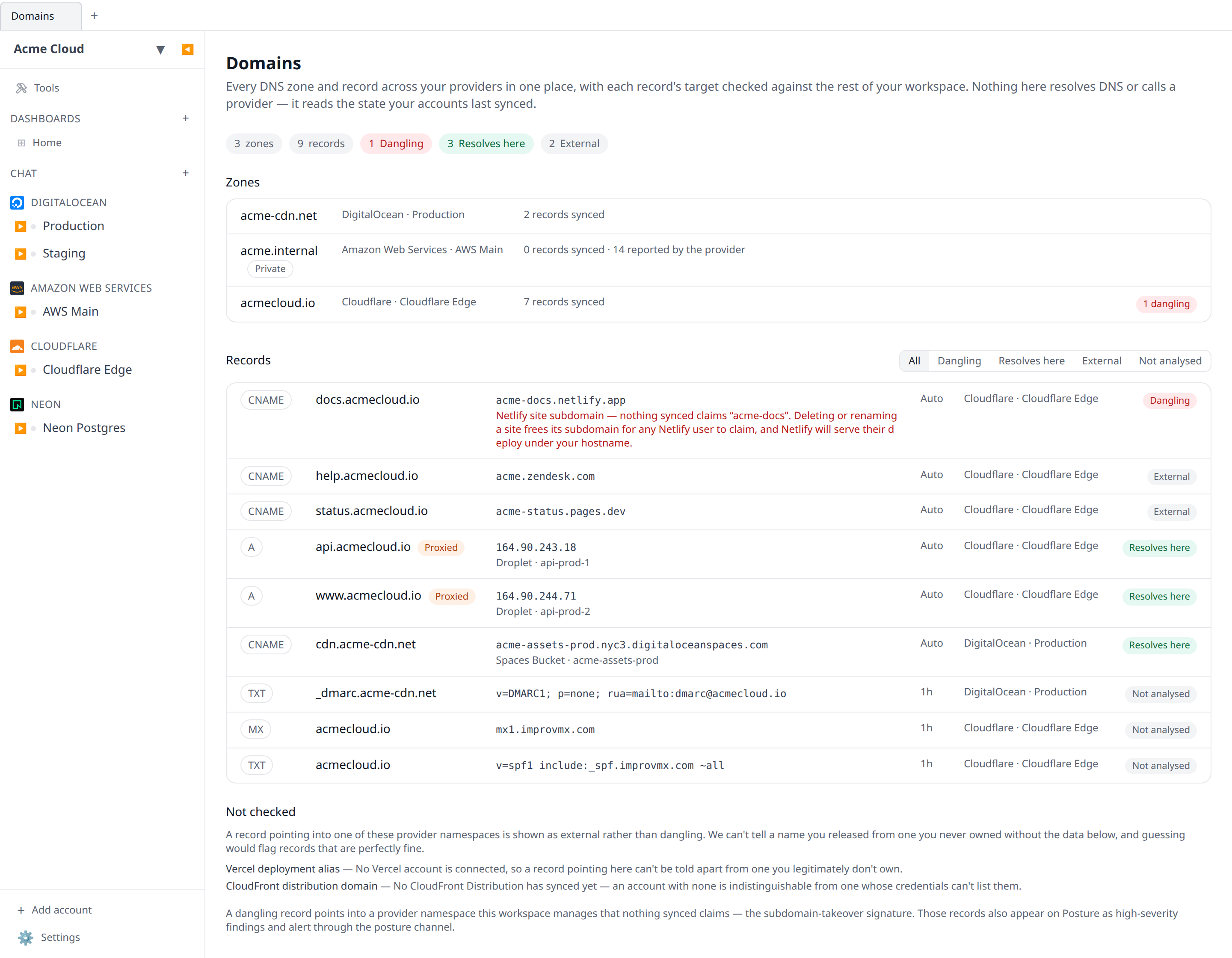The image size is (1232, 958).
Task: Select the _dmarc.acme-cdn.net record
Action: tap(718, 694)
